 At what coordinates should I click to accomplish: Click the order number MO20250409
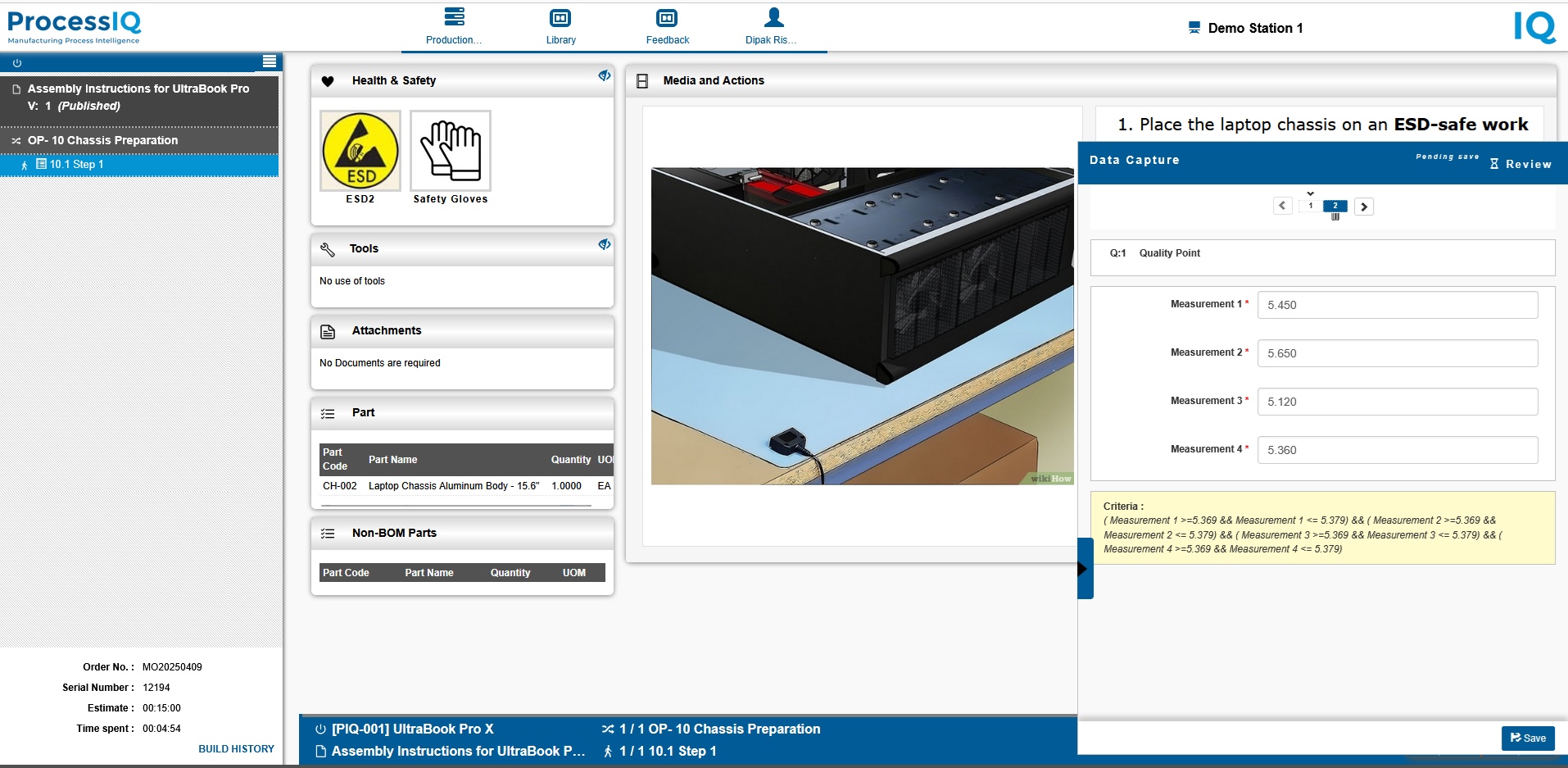(172, 667)
